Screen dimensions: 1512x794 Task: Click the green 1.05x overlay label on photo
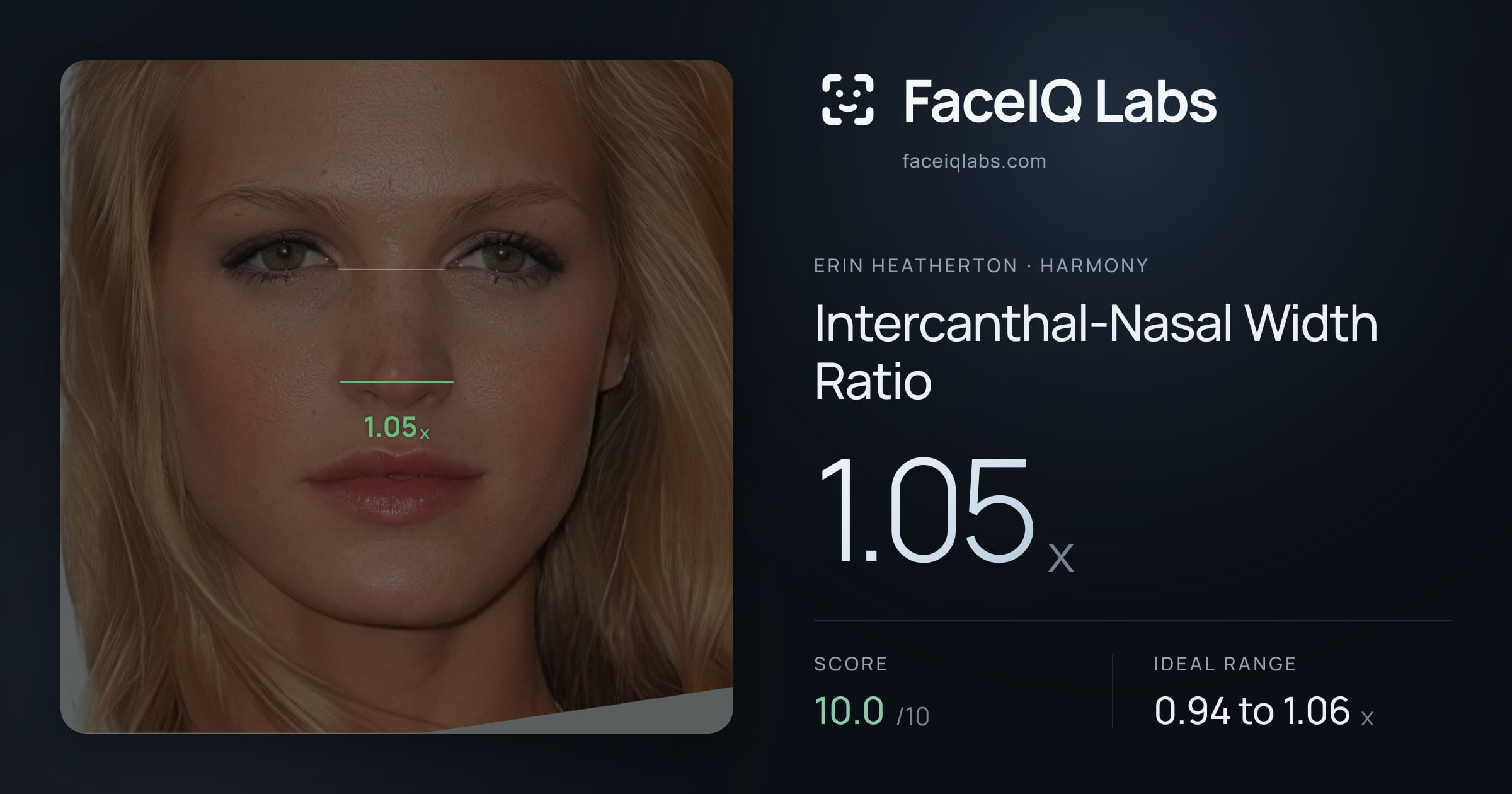tap(397, 427)
